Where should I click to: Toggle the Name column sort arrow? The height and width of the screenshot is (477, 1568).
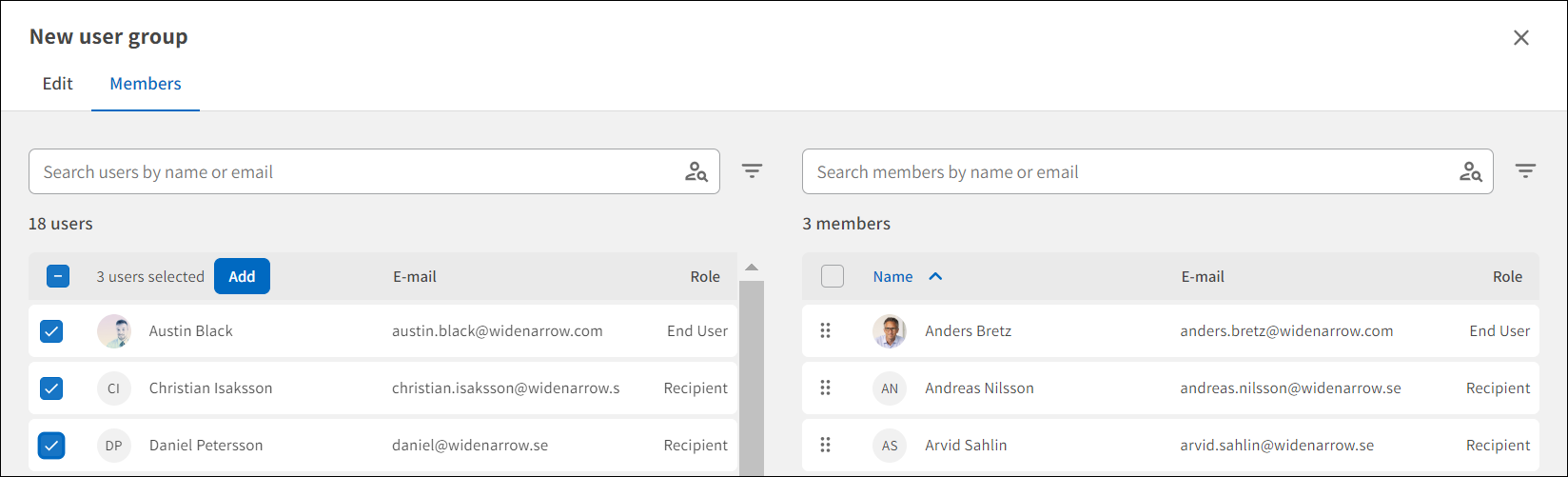pyautogui.click(x=935, y=277)
